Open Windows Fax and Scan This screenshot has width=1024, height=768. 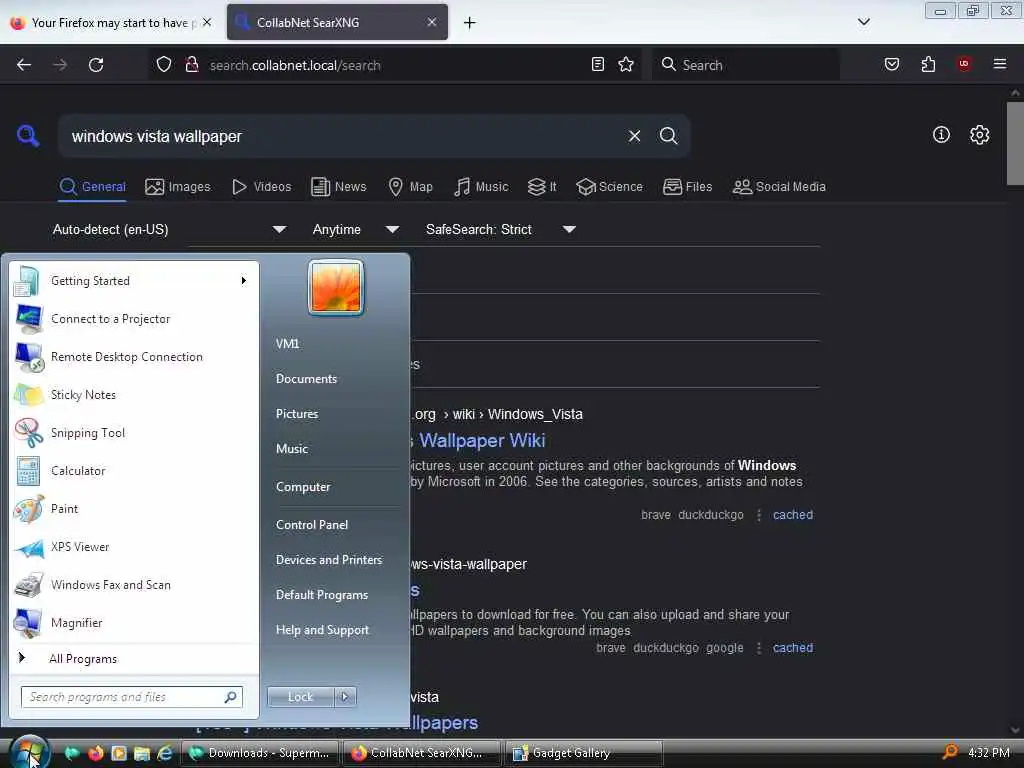(135, 585)
